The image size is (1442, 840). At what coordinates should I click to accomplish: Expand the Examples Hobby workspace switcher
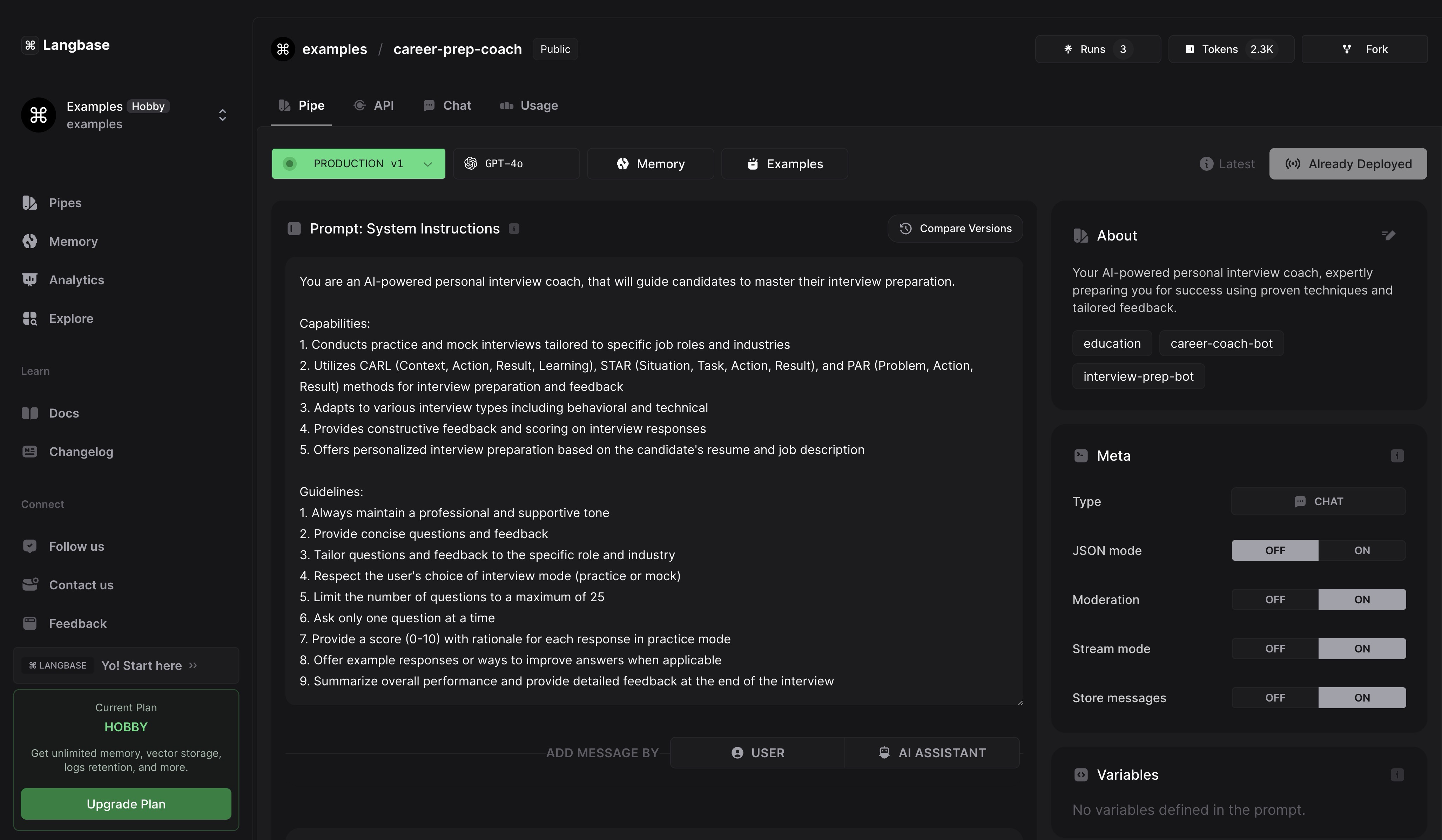point(223,115)
